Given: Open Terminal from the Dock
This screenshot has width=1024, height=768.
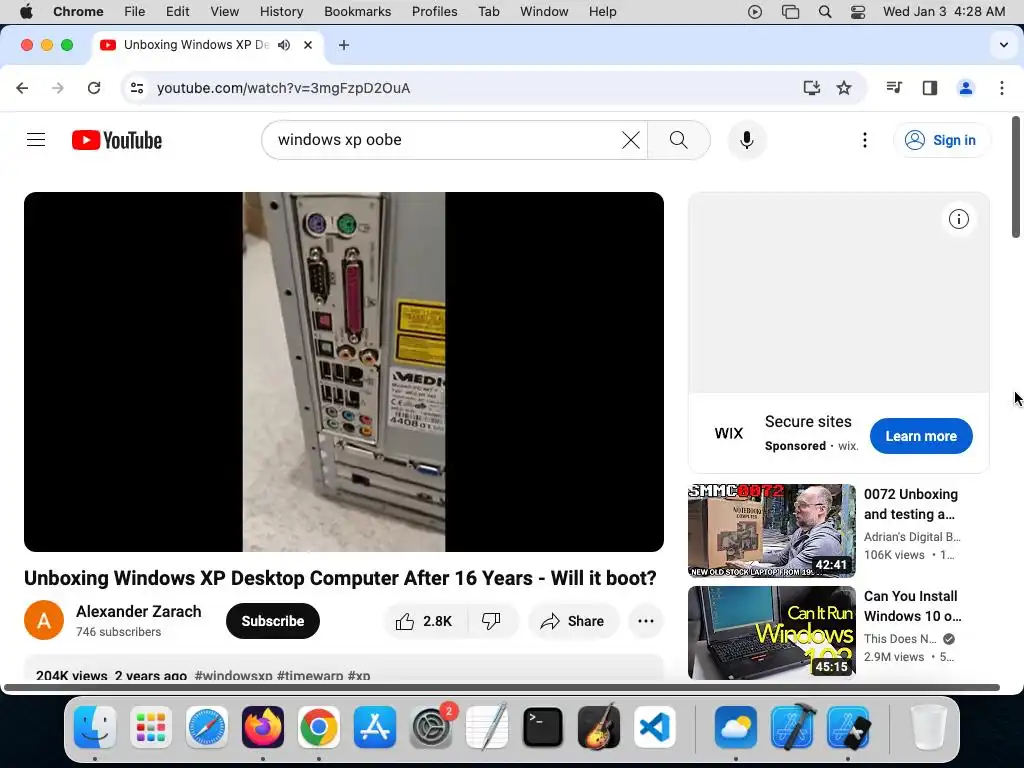Looking at the screenshot, I should coord(543,727).
